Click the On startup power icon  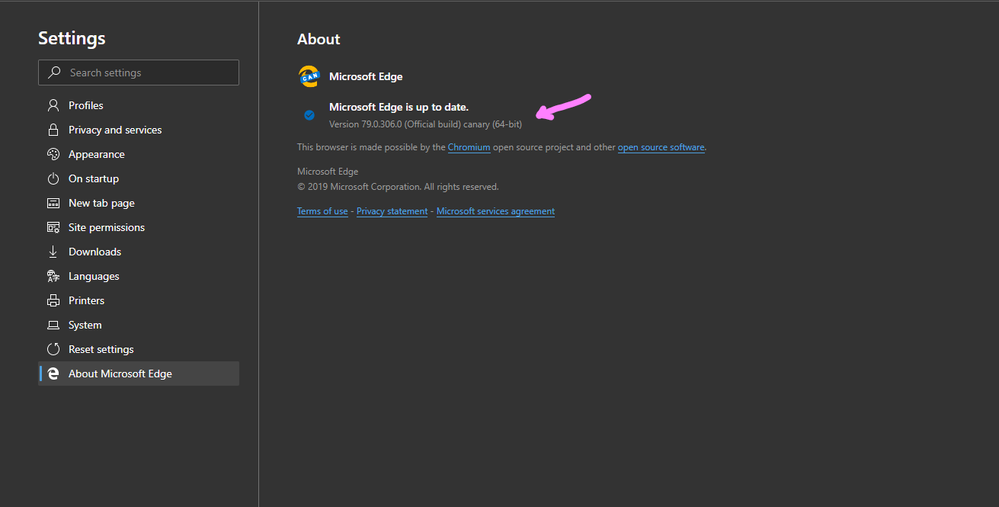54,179
